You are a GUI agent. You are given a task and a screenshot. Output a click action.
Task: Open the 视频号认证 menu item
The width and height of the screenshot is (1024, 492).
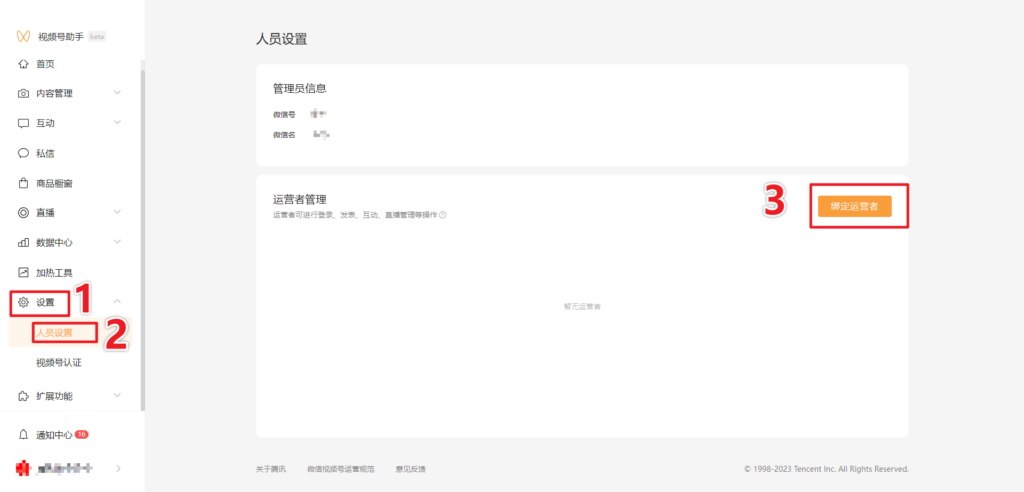[58, 362]
